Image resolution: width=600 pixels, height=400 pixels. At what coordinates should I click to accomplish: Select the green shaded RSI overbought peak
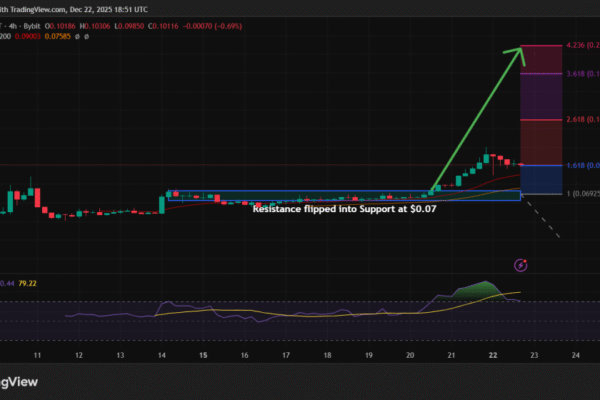(480, 289)
